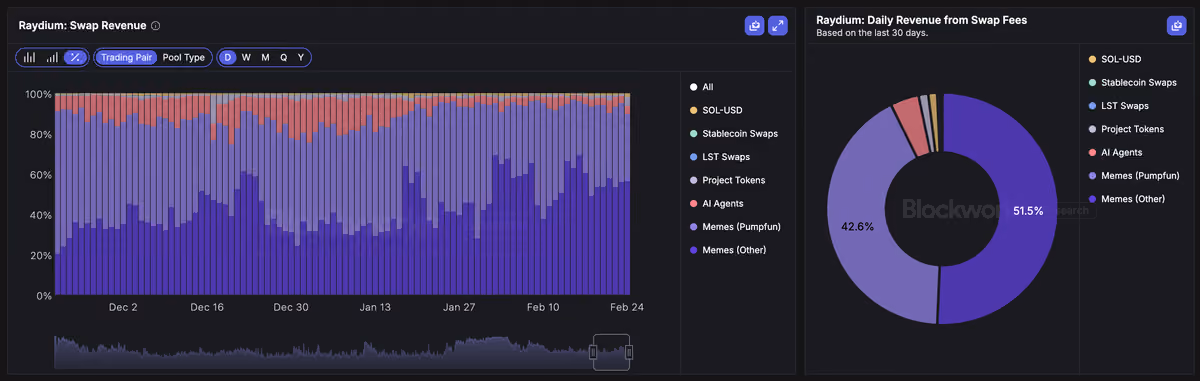Click the 60% y-axis label
This screenshot has height=381, width=1200.
pyautogui.click(x=41, y=175)
